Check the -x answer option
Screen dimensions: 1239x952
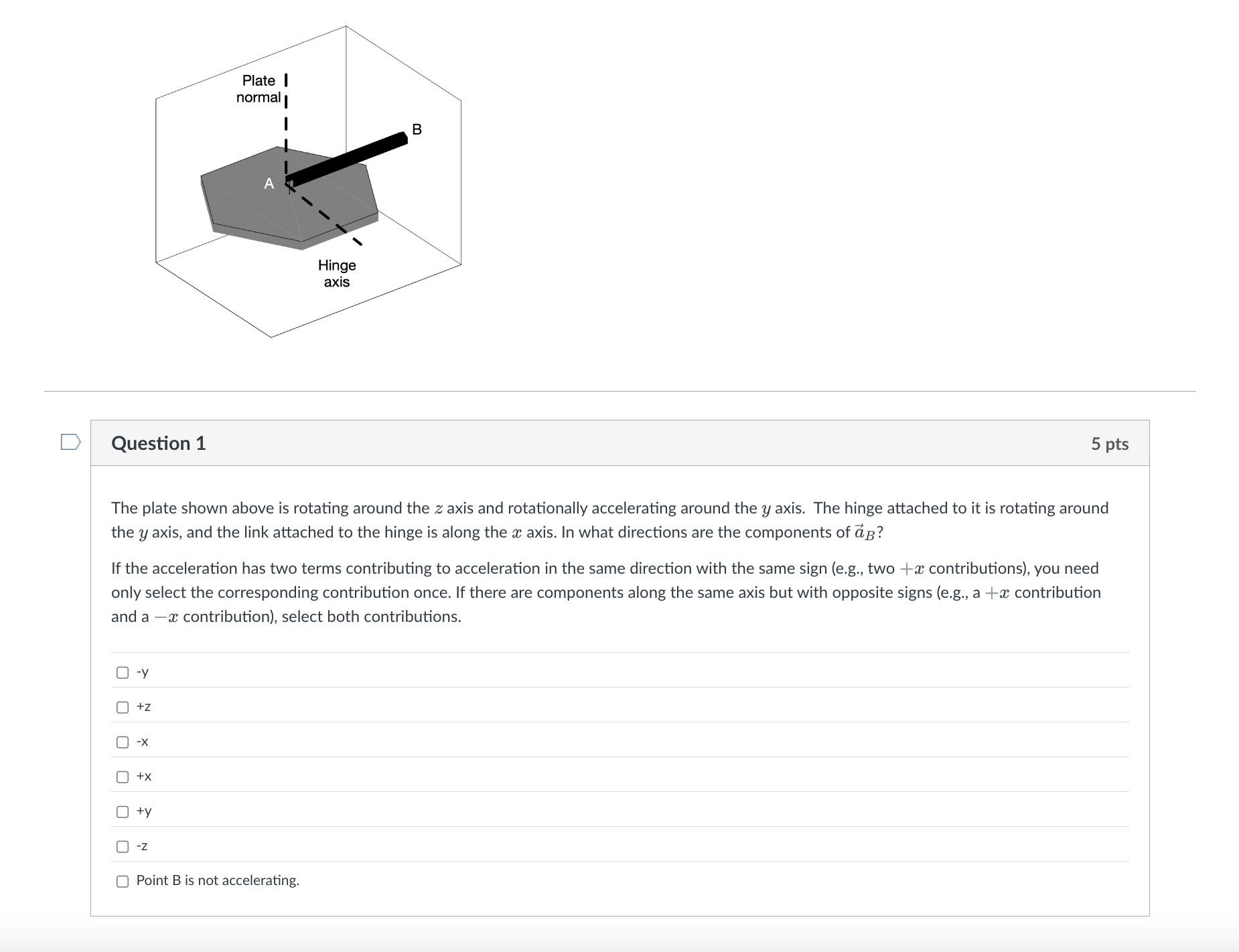coord(121,742)
